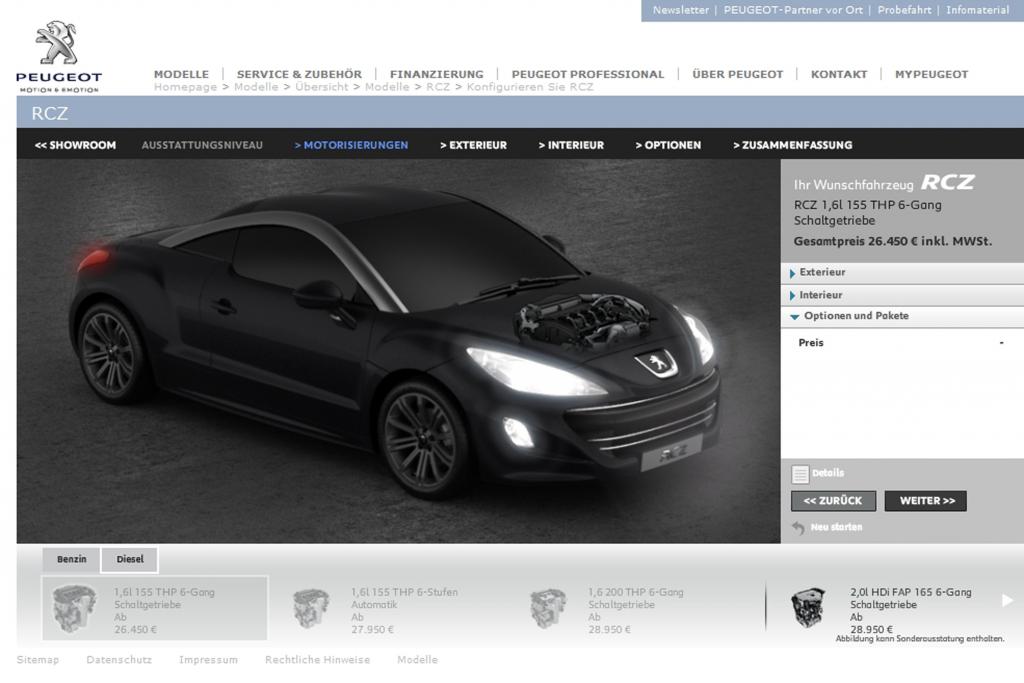Open the Über Peugeot menu

737,74
